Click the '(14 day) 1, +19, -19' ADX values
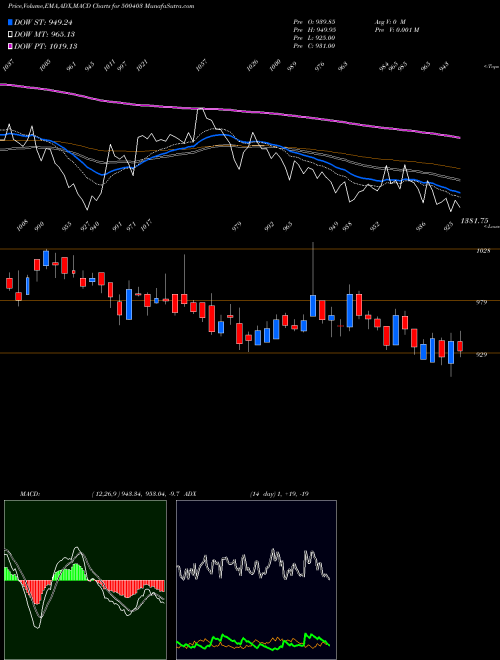500x660 pixels. click(279, 494)
